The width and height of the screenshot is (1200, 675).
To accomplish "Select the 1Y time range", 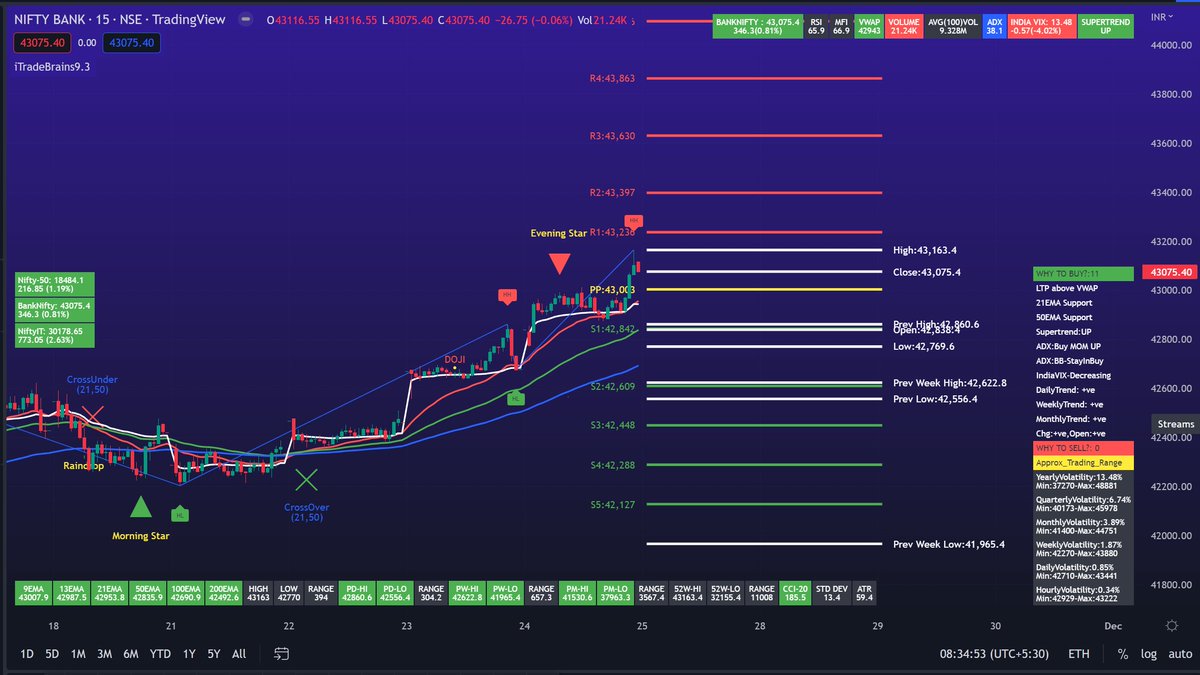I will tap(188, 654).
